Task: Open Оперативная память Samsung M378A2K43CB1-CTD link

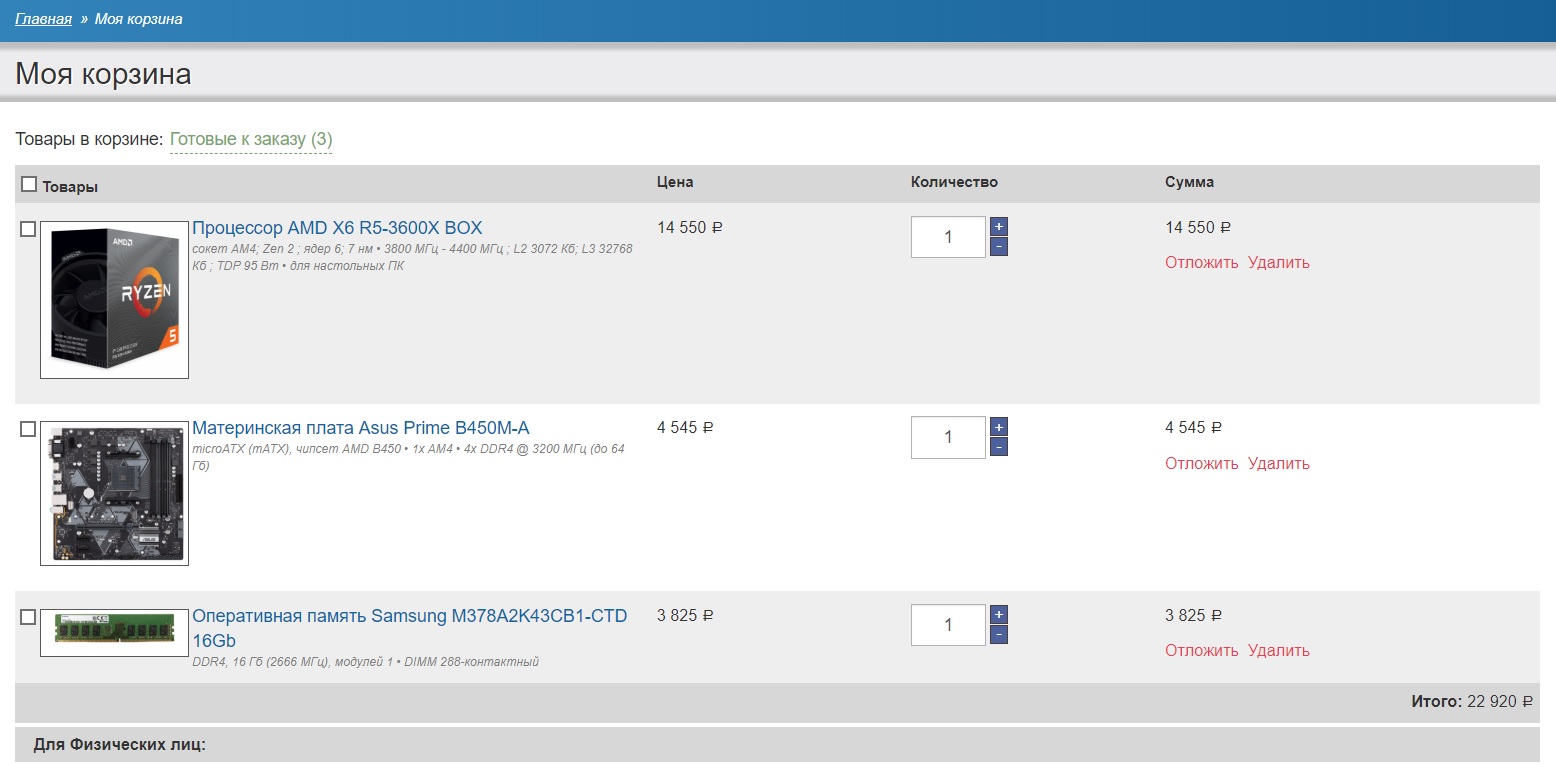Action: click(410, 628)
